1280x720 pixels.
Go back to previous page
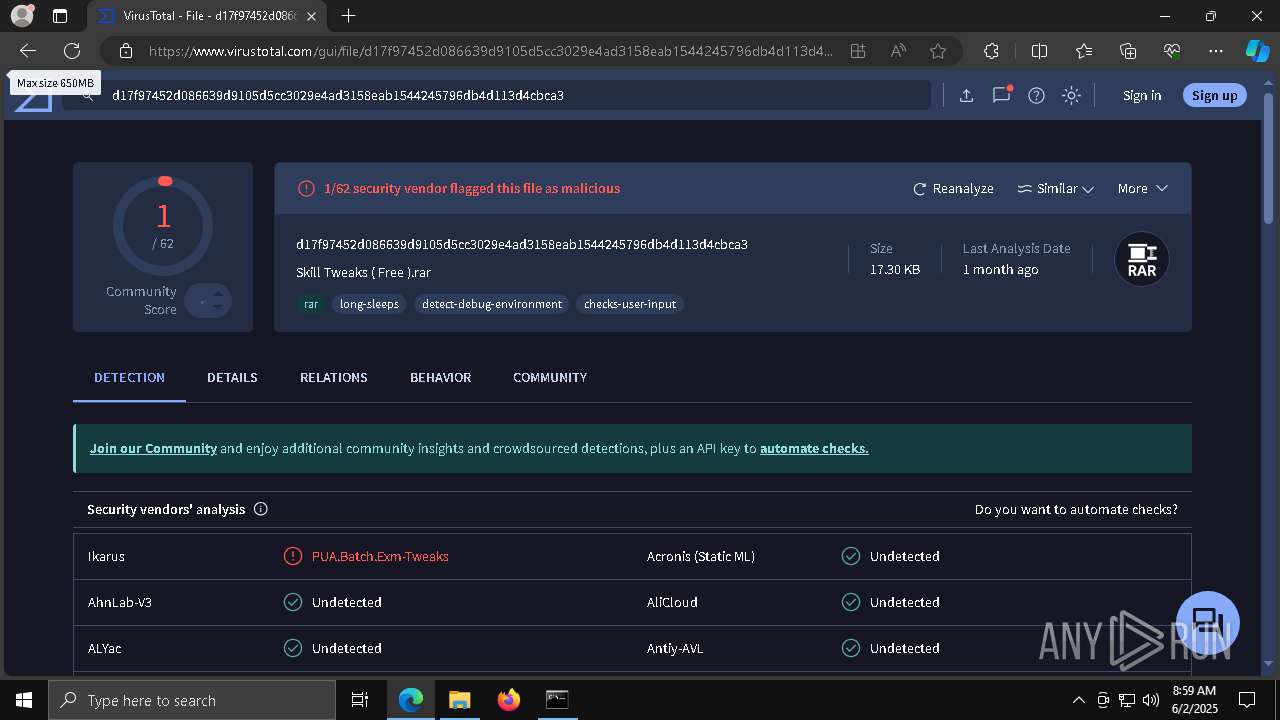(28, 51)
